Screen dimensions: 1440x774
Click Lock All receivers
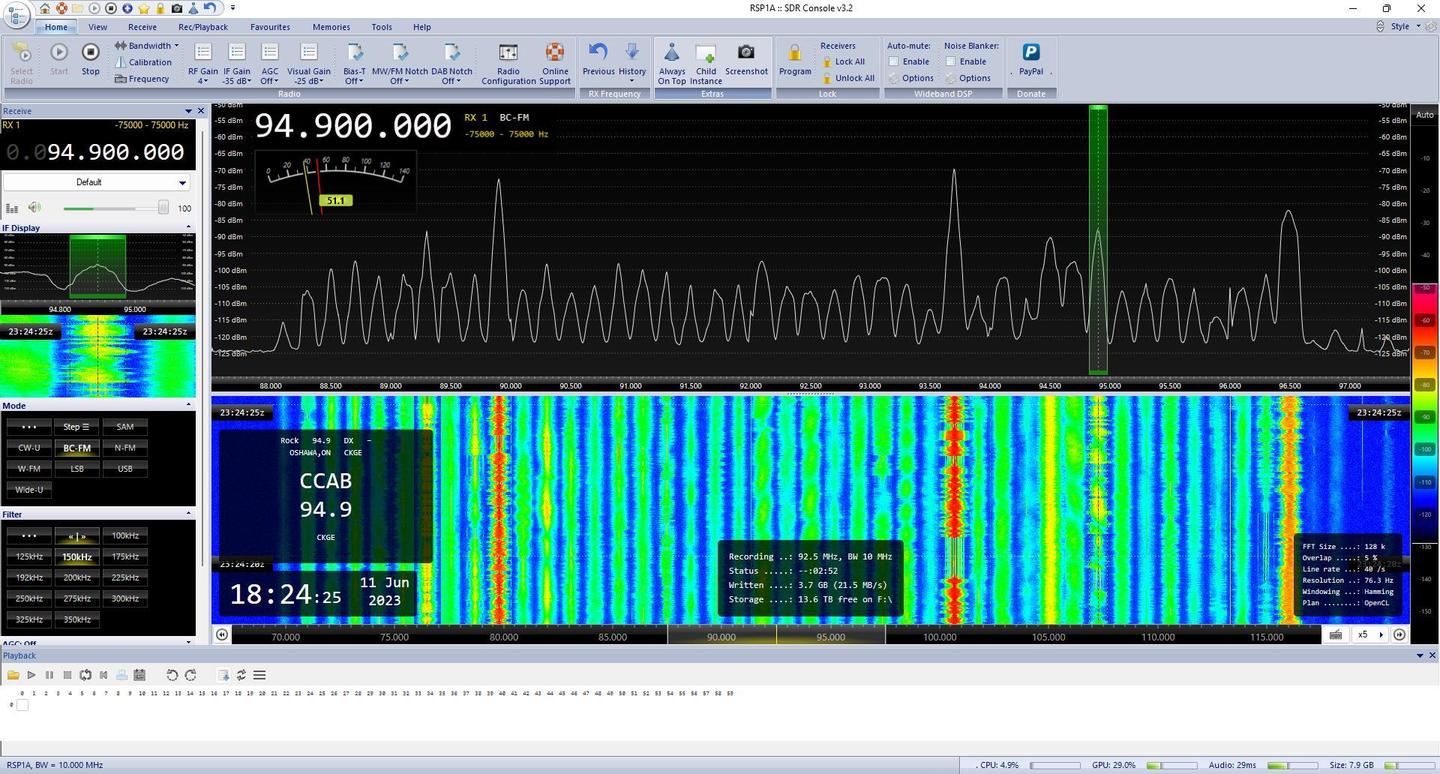coord(843,62)
